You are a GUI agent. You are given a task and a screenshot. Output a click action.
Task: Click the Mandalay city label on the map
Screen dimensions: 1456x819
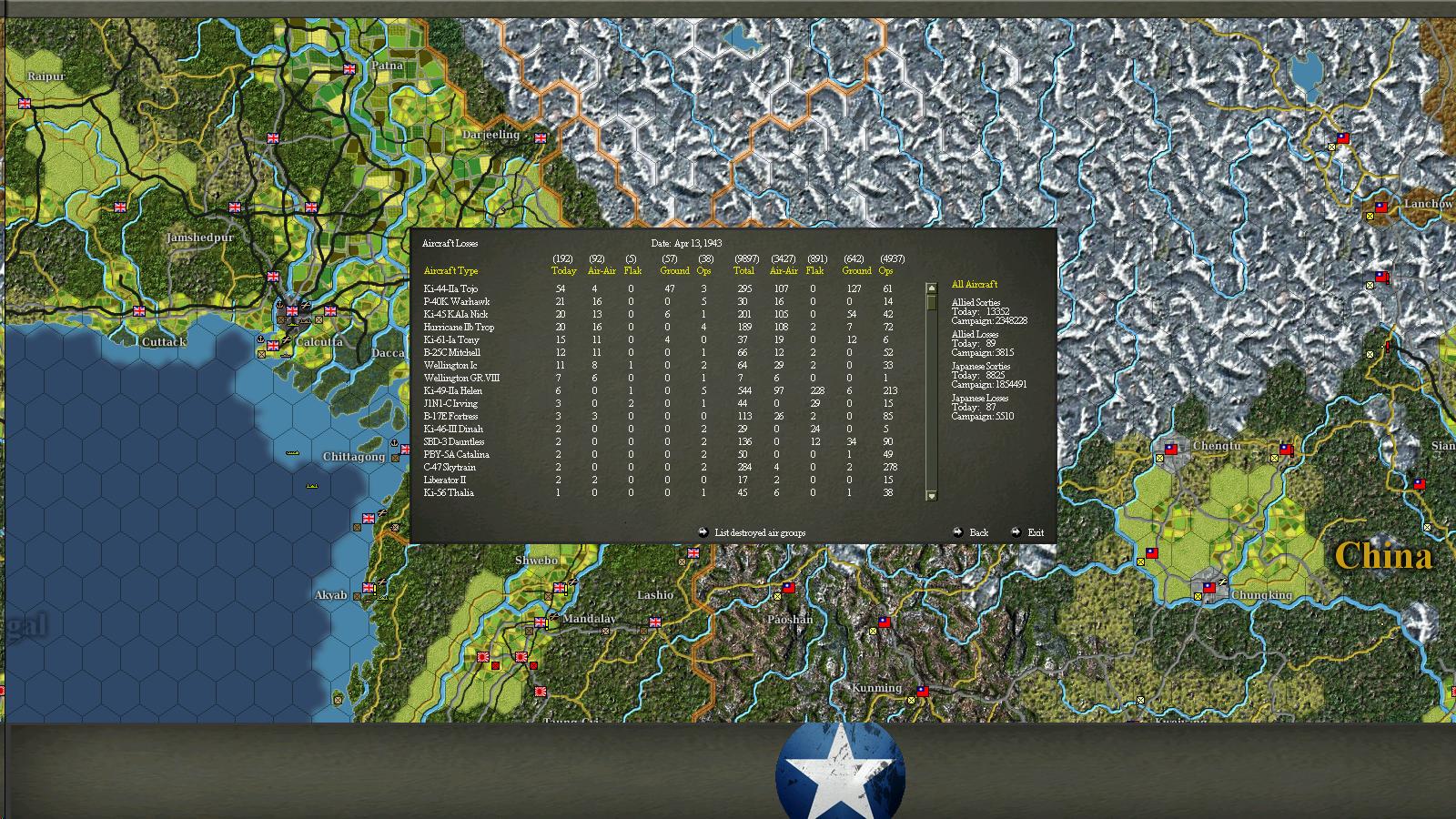590,619
